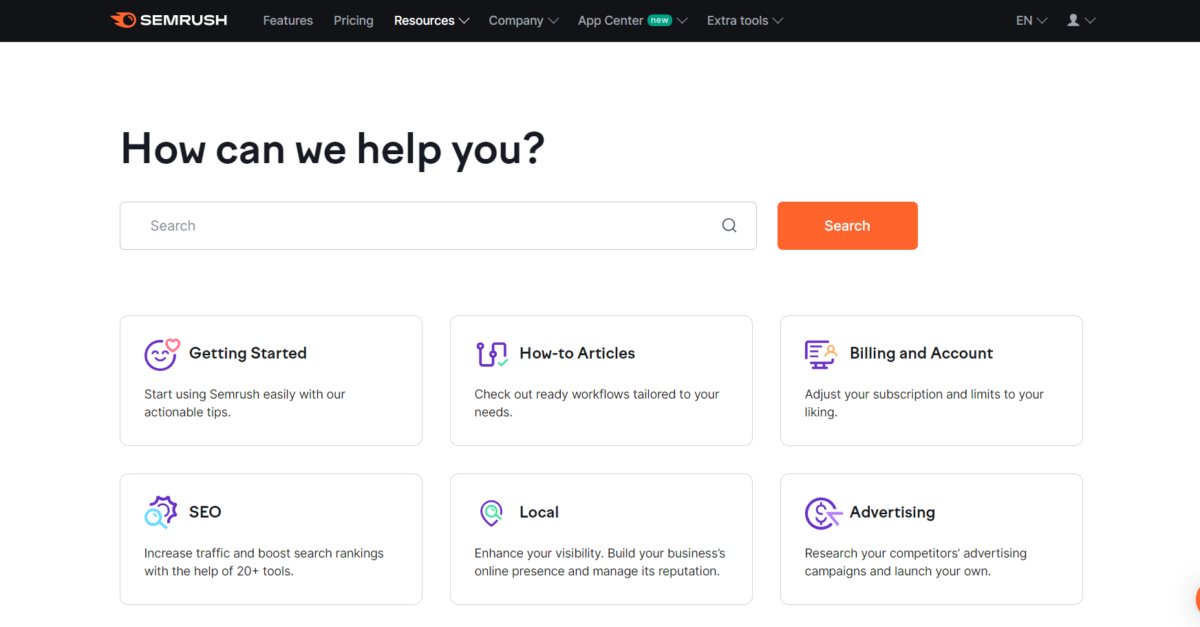This screenshot has width=1200, height=627.
Task: Open the Local heading link
Action: (539, 512)
